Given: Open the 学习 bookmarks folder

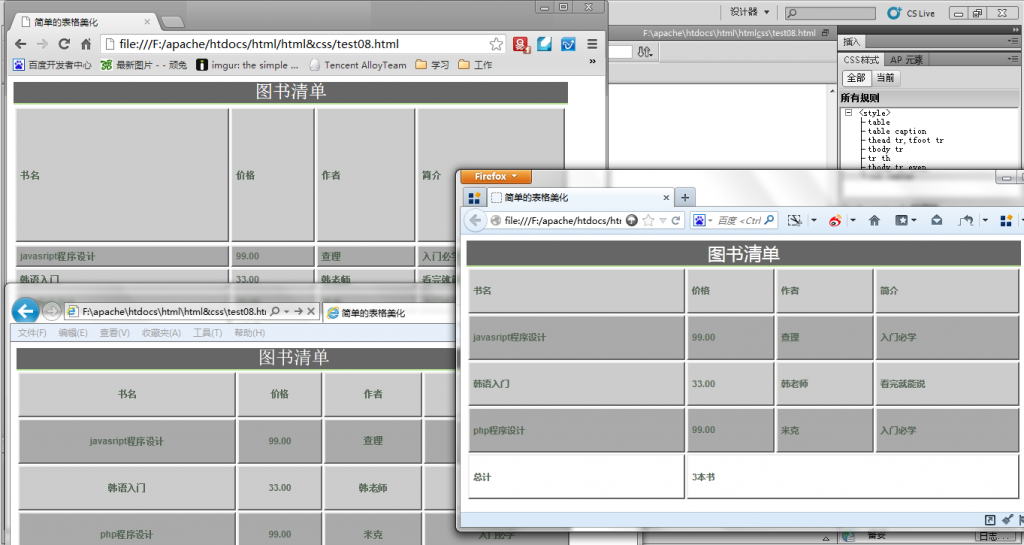Looking at the screenshot, I should (432, 65).
